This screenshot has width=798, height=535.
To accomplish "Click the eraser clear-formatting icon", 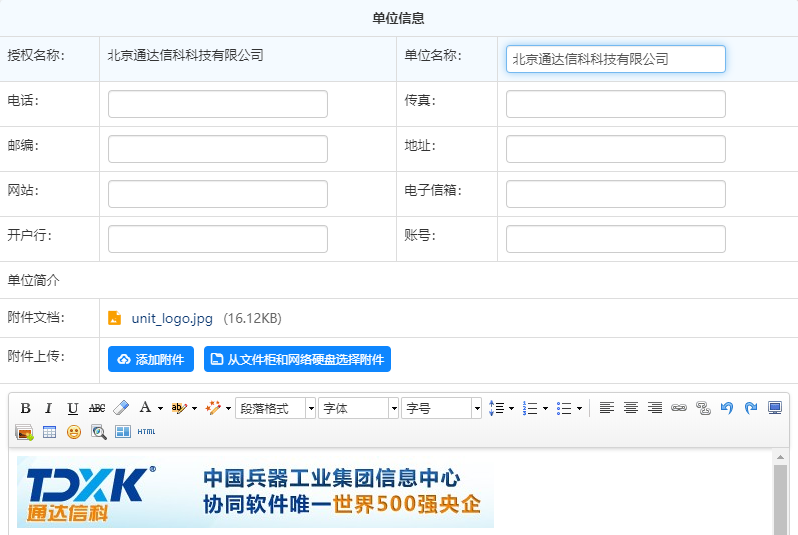I will pyautogui.click(x=121, y=408).
